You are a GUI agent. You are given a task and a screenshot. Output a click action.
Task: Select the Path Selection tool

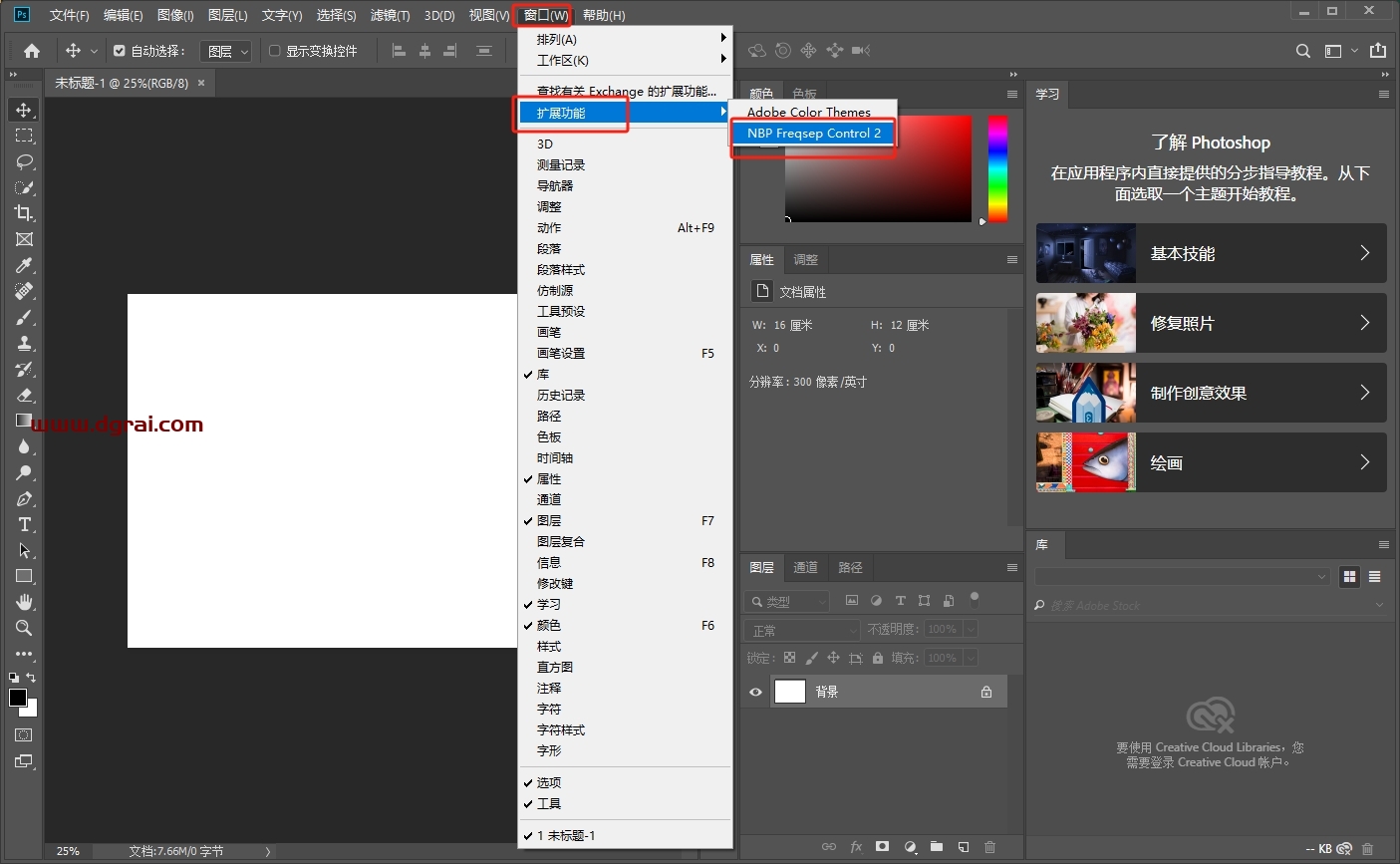coord(24,550)
